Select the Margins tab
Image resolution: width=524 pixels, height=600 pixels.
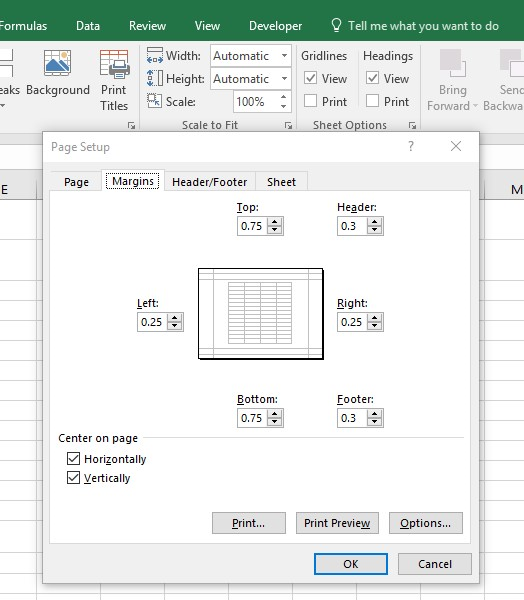pos(133,181)
